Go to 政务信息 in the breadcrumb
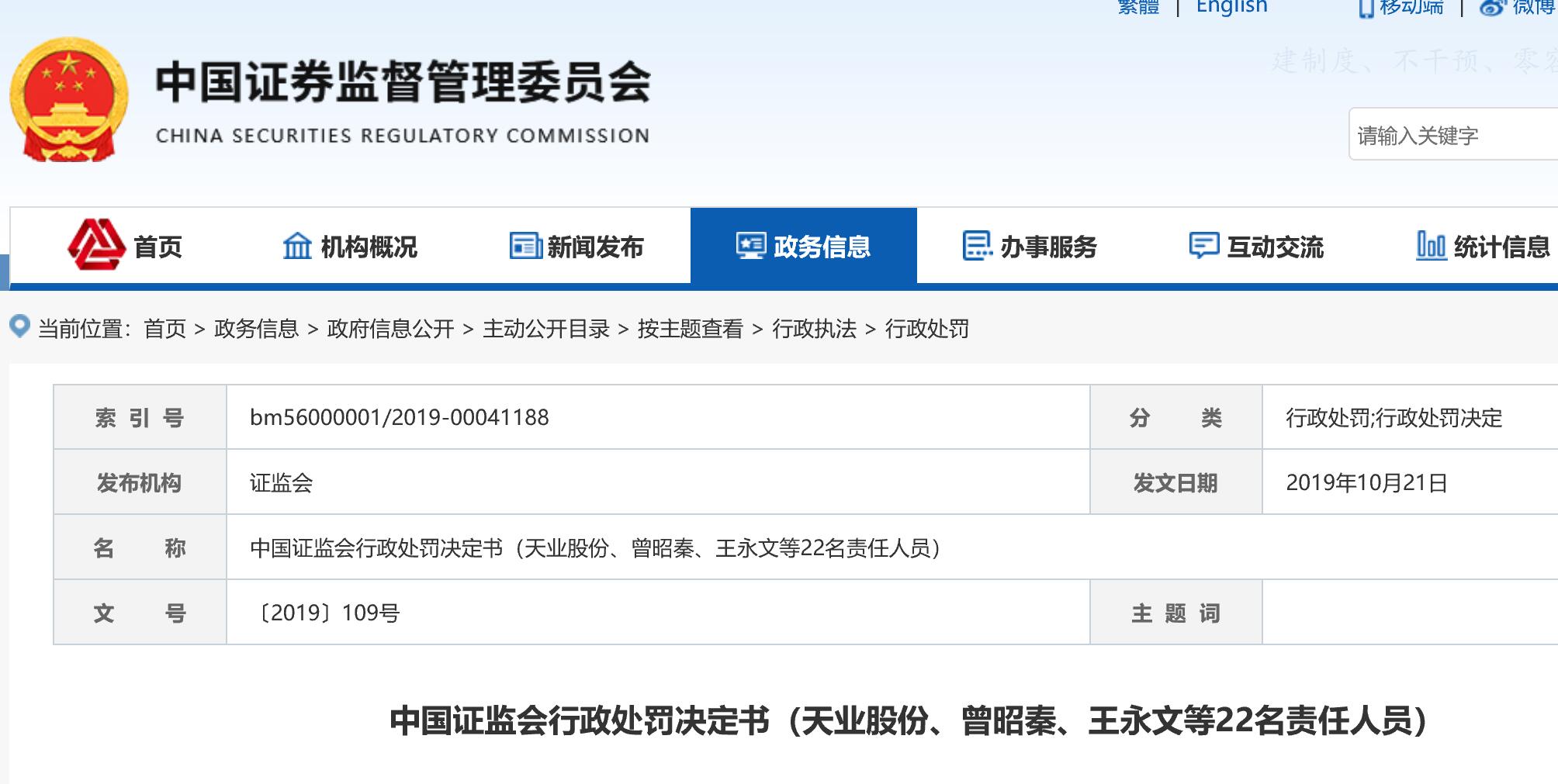Viewport: 1558px width, 784px height. 256,329
